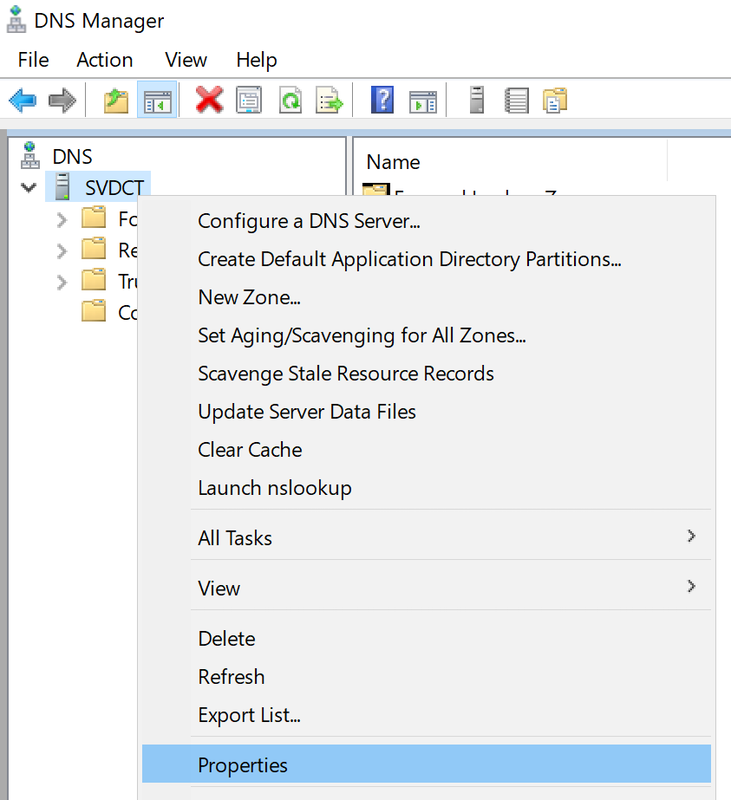
Task: Choose Launch nslookup
Action: tap(426, 488)
